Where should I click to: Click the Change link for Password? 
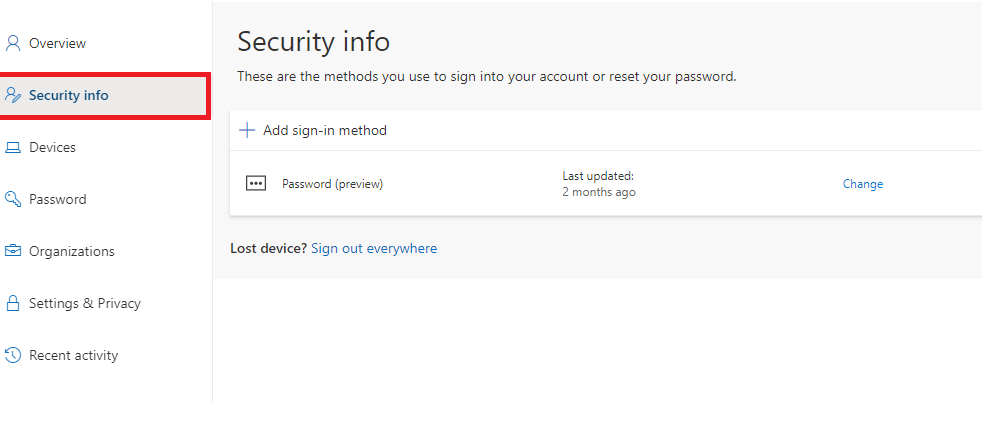863,184
